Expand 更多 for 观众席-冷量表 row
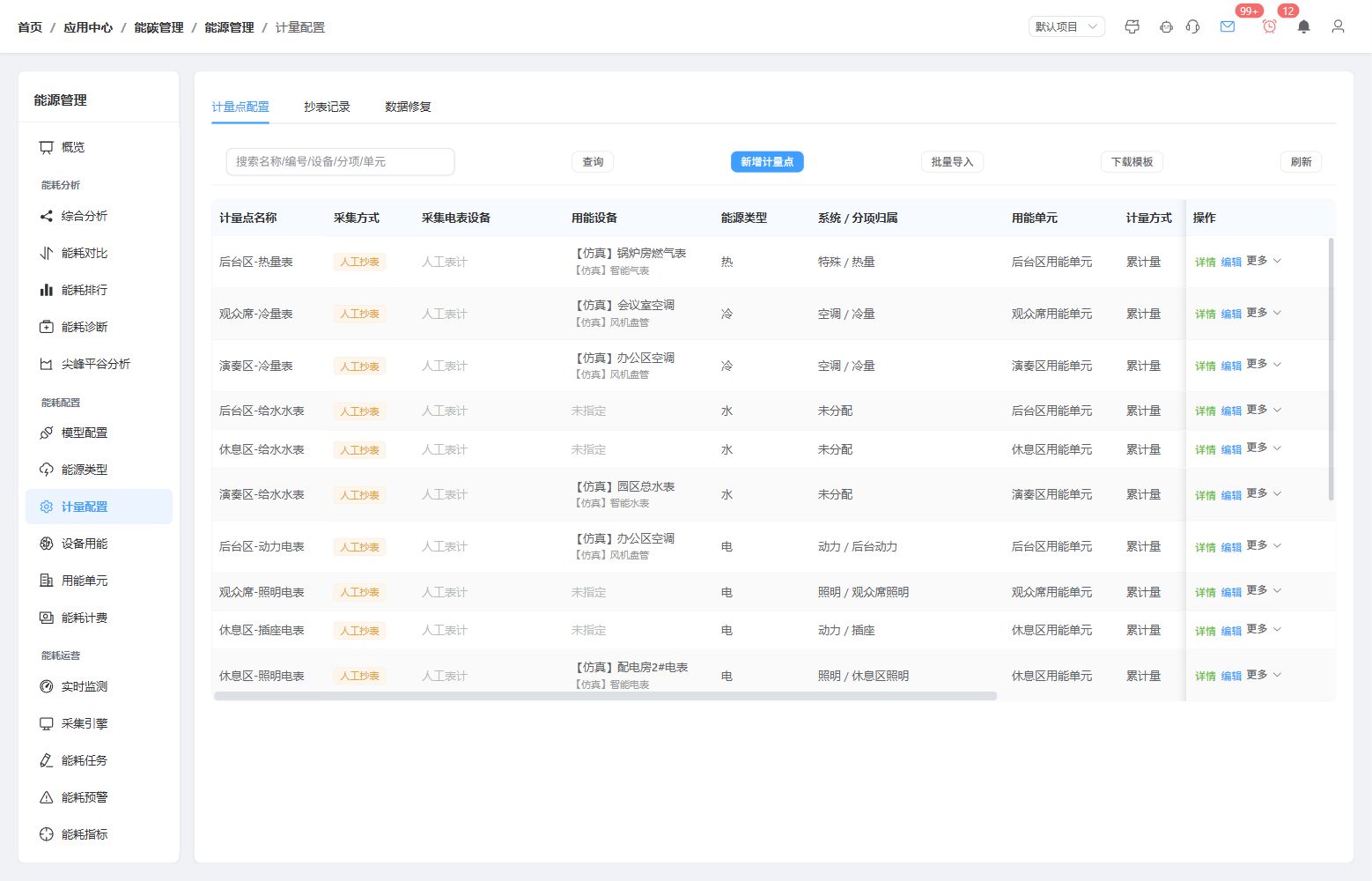The width and height of the screenshot is (1372, 881). 1264,313
